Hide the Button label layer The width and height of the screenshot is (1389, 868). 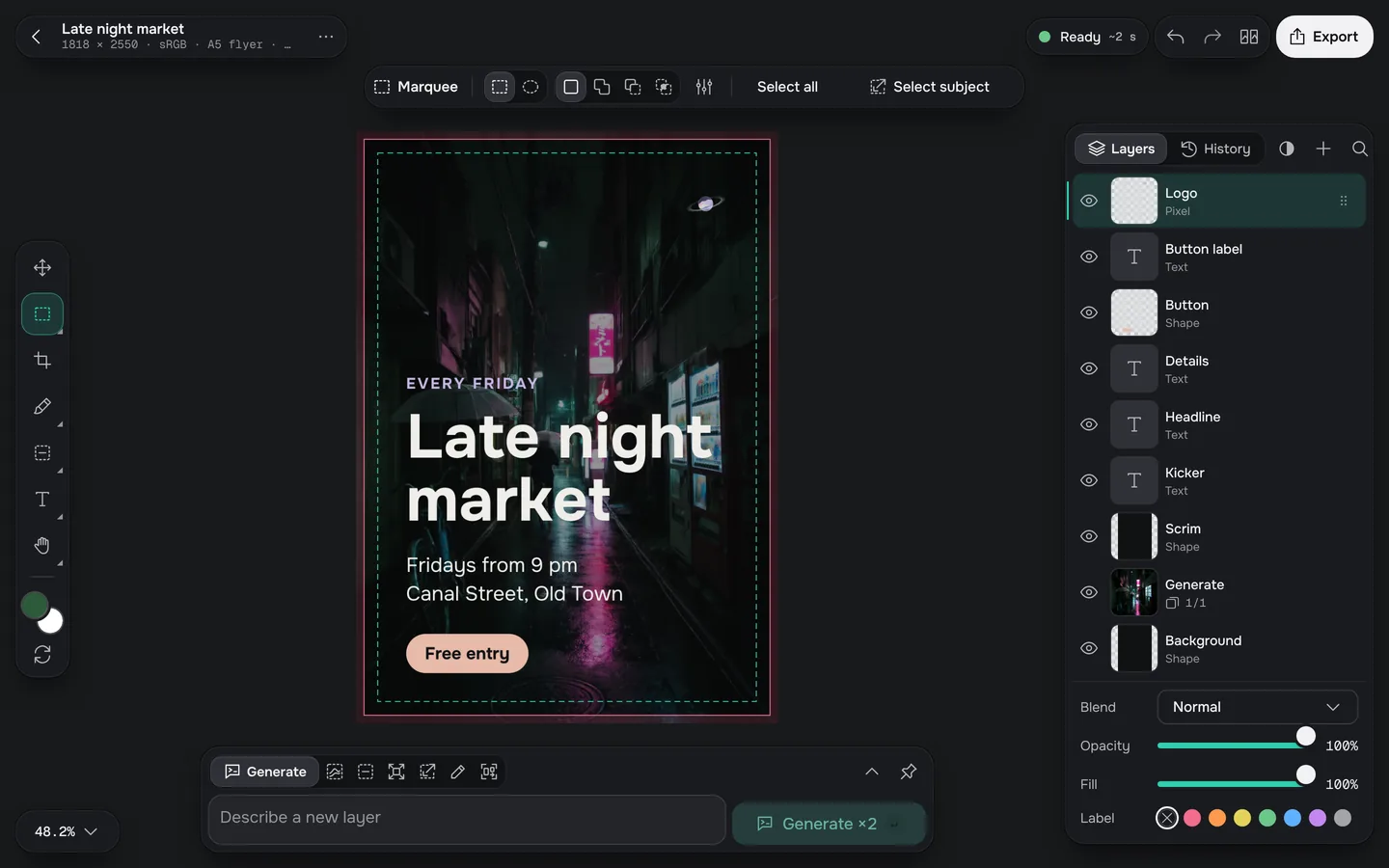pos(1089,257)
